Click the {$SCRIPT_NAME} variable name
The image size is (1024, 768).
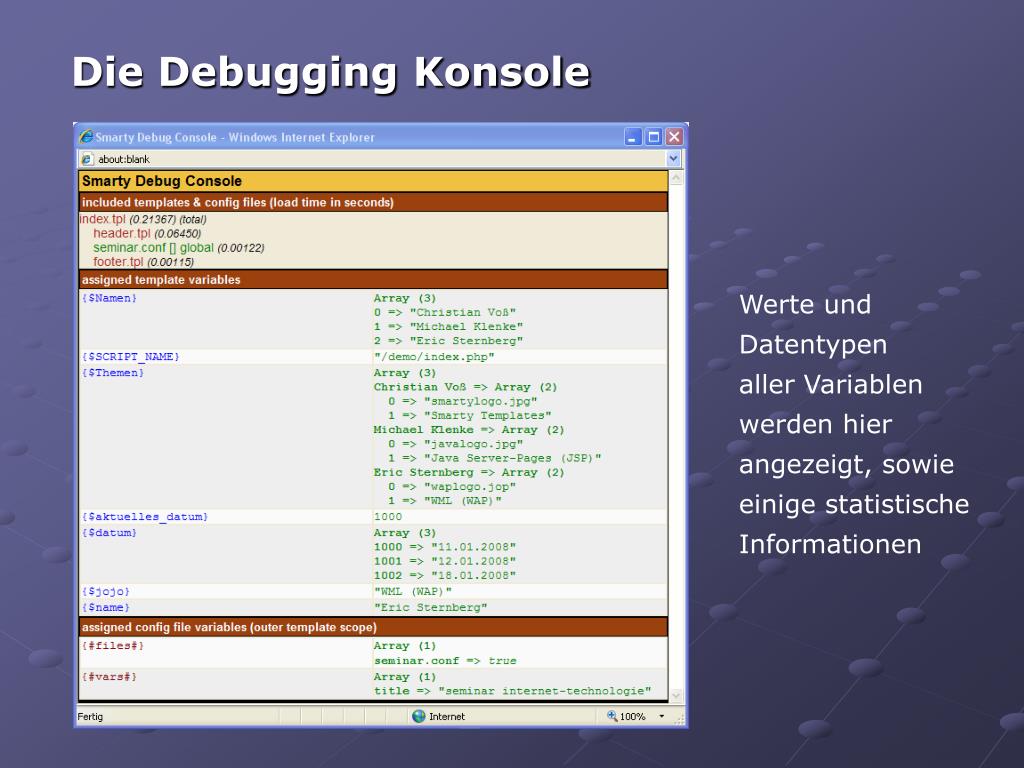pos(131,357)
